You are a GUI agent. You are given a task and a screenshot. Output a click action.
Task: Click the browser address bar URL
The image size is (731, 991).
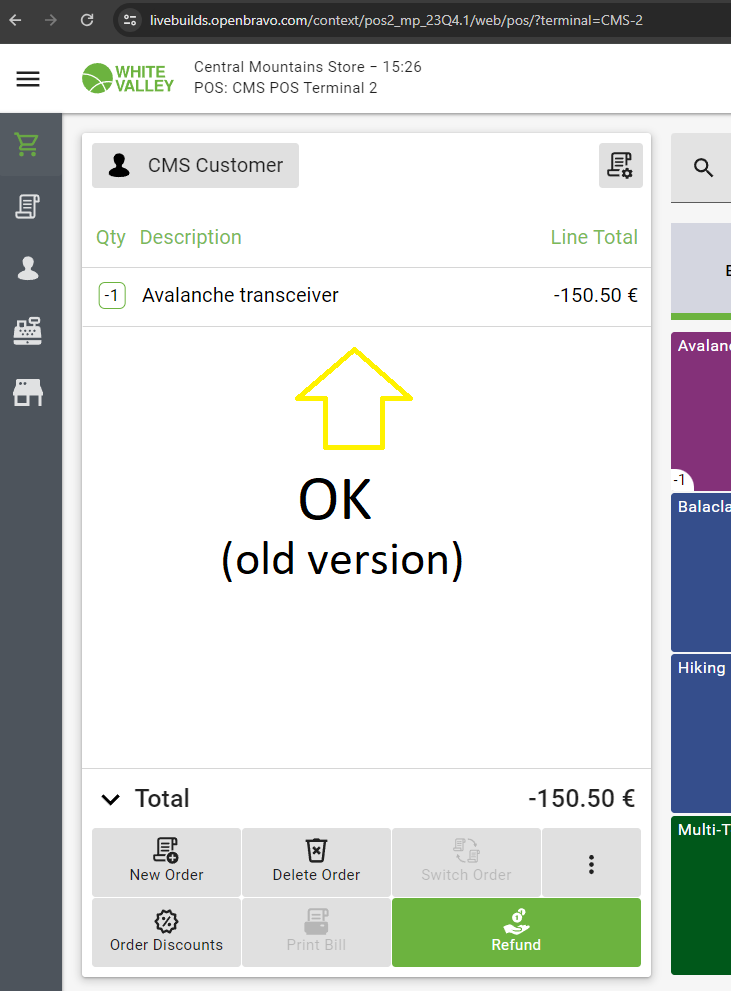[x=396, y=20]
